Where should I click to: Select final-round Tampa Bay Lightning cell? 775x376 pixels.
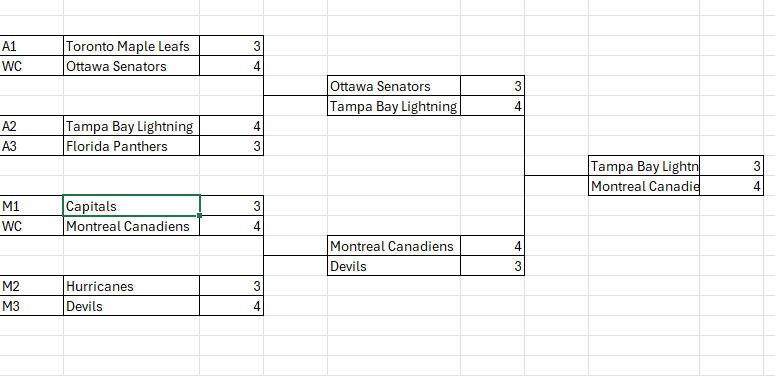point(644,166)
